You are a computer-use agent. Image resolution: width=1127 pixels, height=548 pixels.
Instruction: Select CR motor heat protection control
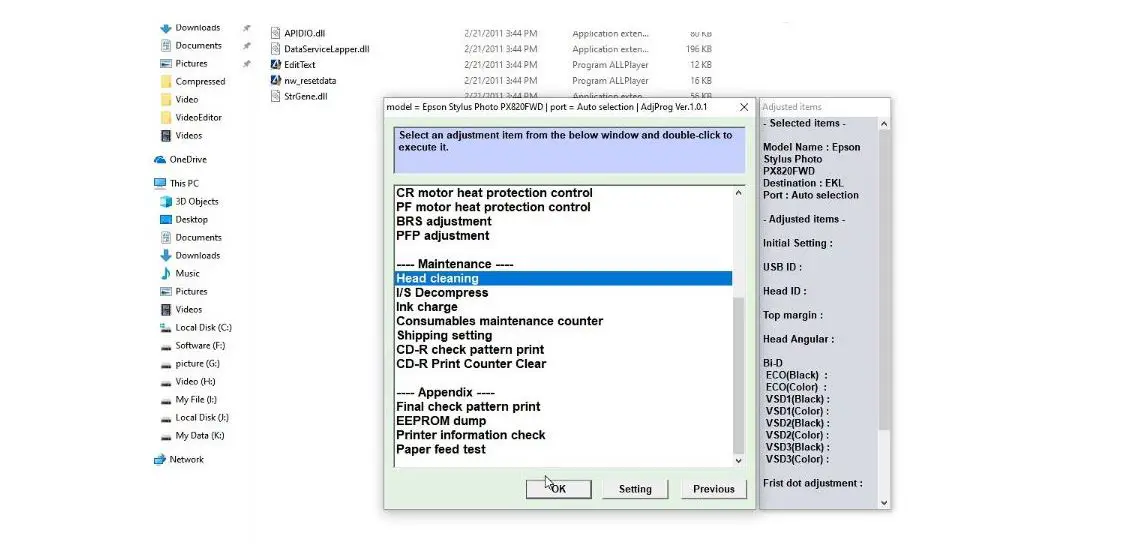494,193
